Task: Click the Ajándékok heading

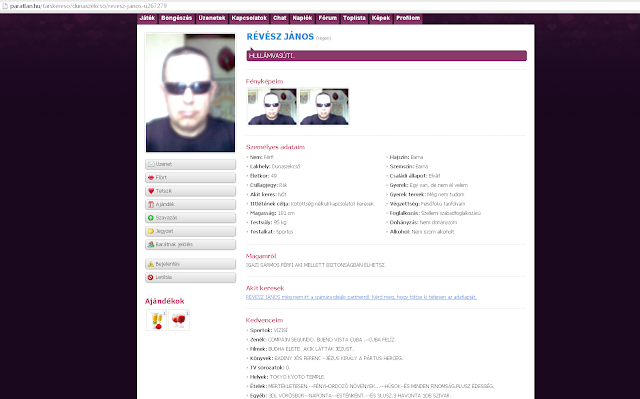Action: click(x=164, y=301)
